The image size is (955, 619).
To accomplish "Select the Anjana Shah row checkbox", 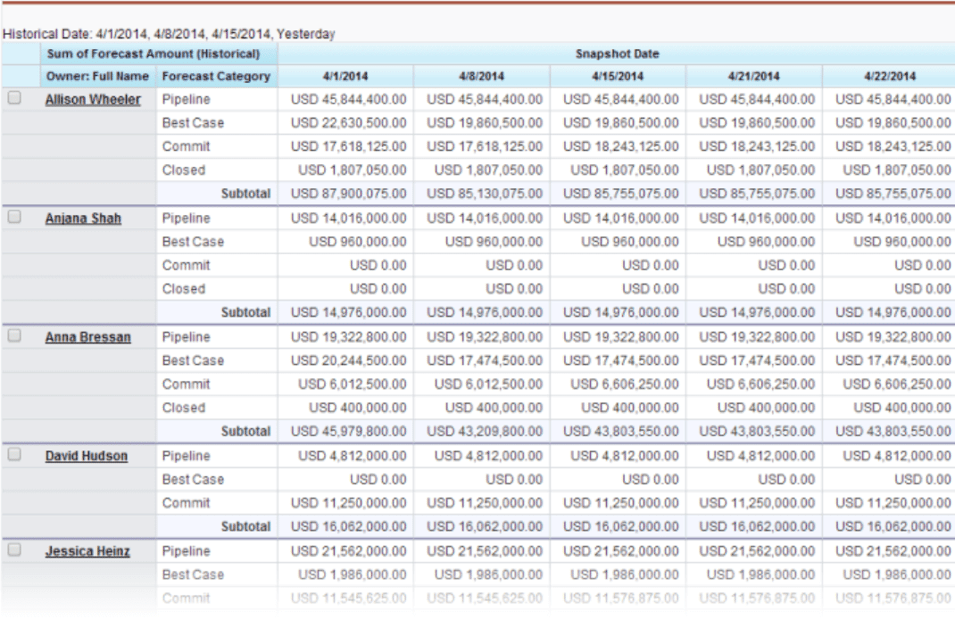I will click(x=14, y=217).
